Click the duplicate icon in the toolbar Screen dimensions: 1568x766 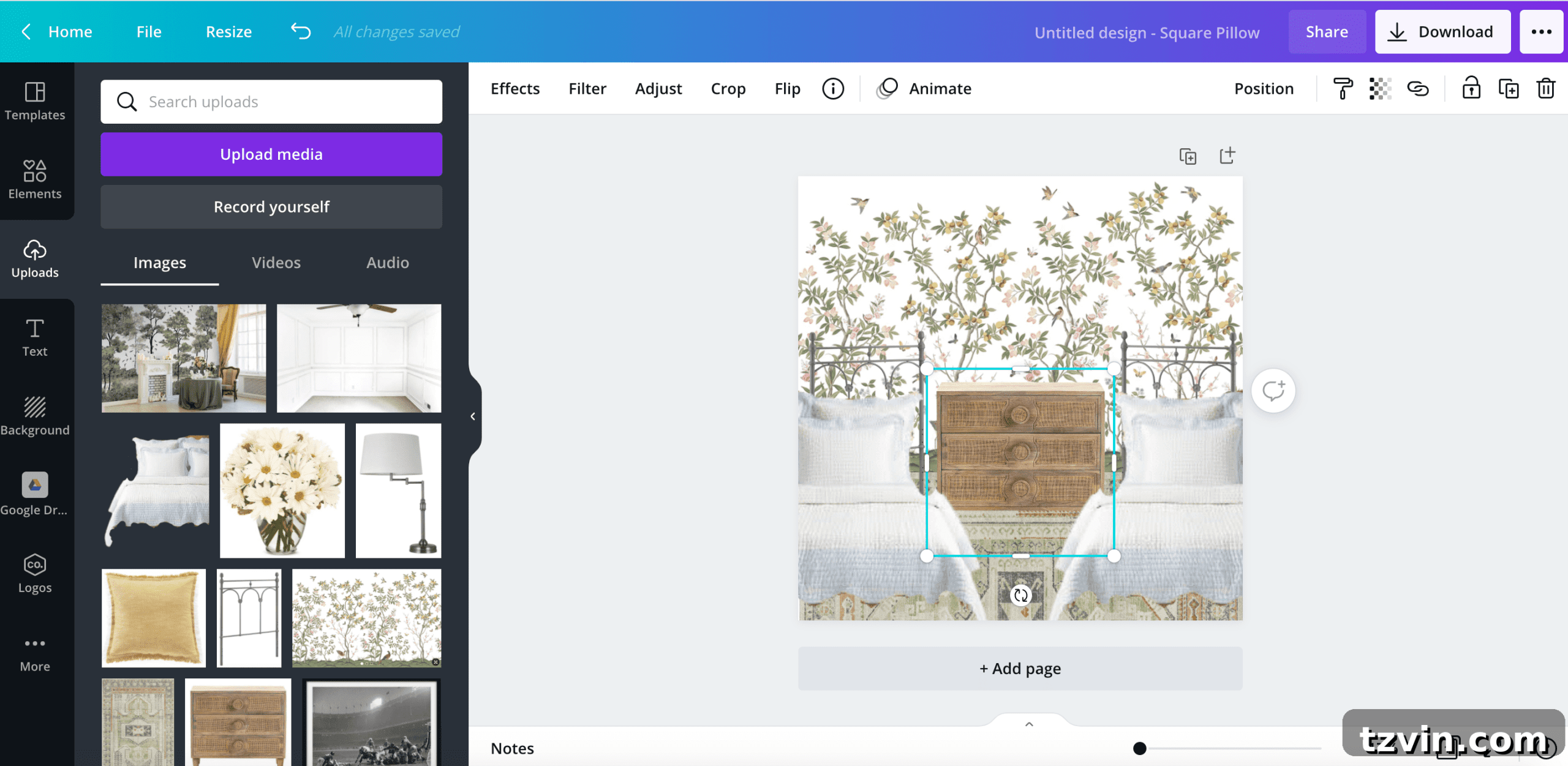point(1509,89)
